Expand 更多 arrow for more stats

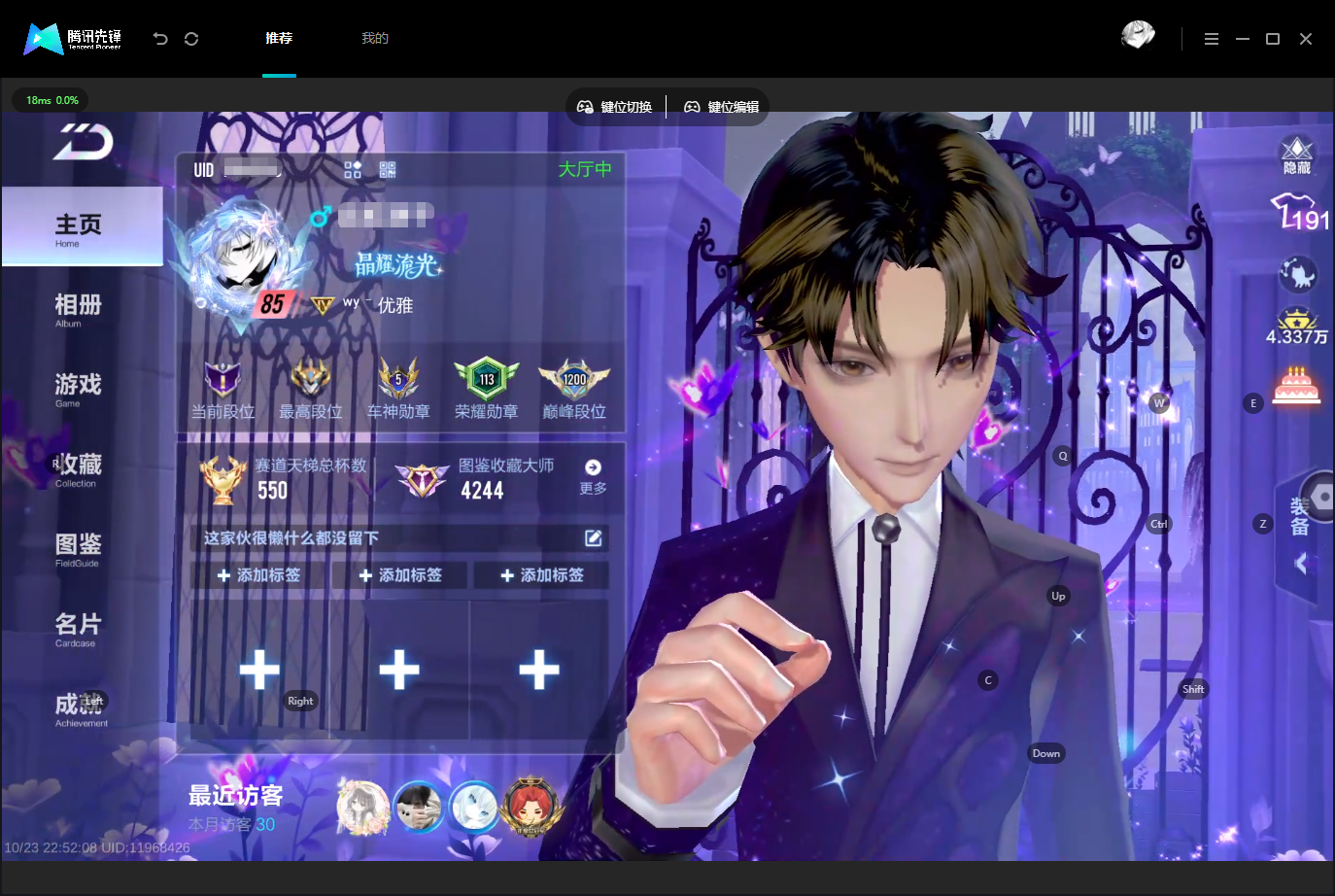593,476
